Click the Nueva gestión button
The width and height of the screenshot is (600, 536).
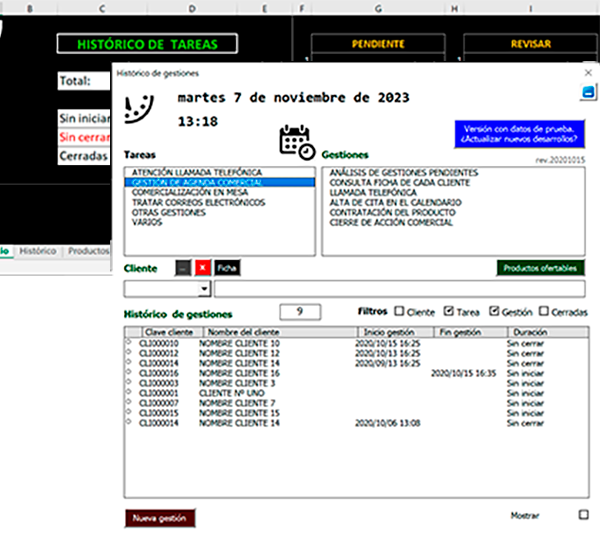click(x=160, y=517)
